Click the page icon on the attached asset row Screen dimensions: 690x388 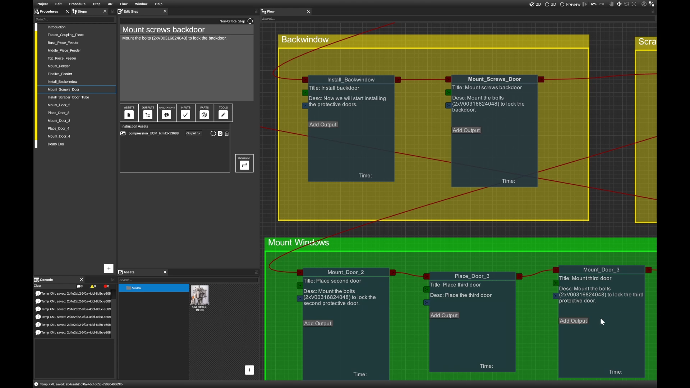(220, 133)
